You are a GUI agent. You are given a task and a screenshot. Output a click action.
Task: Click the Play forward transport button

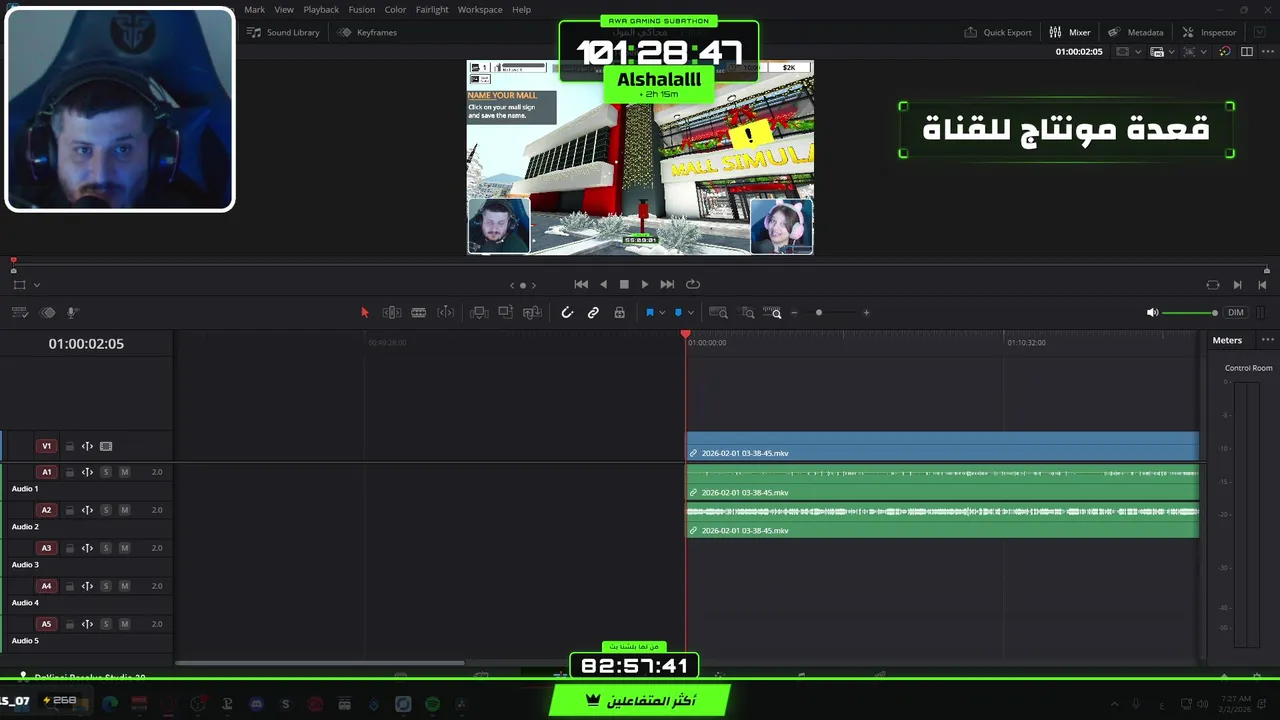coord(645,285)
